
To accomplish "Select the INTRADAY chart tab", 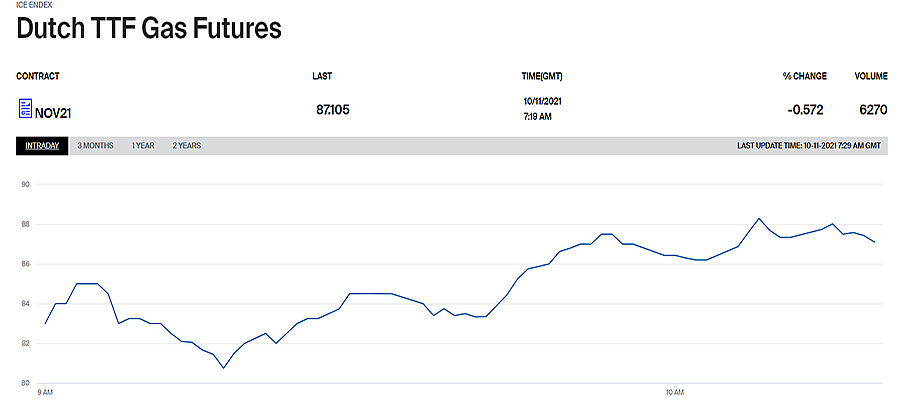I will point(42,146).
